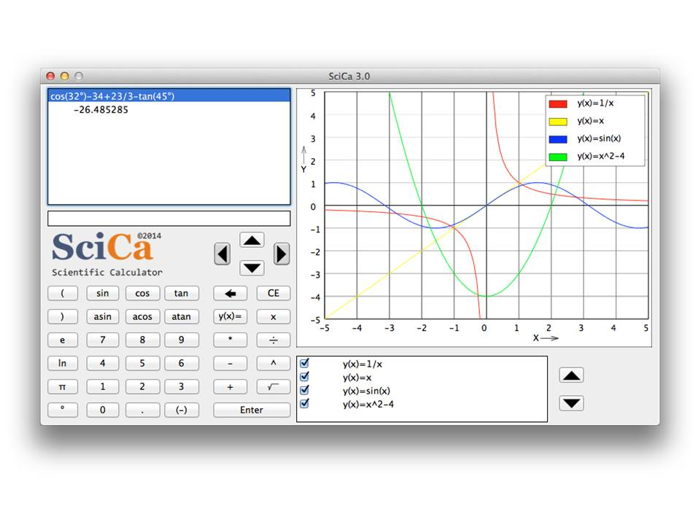The width and height of the screenshot is (700, 525).
Task: Disable the y(x)=x plot checkbox
Action: point(305,377)
